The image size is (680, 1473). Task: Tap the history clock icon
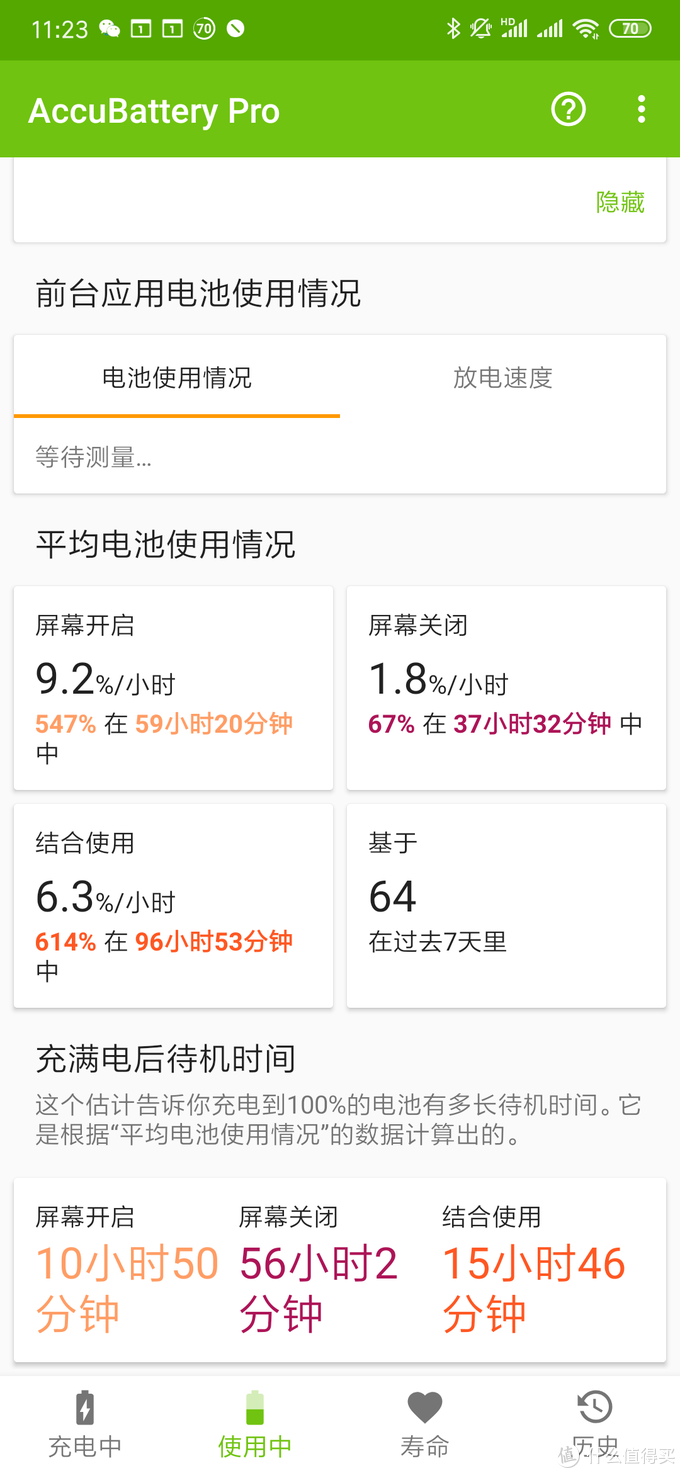click(x=595, y=1407)
